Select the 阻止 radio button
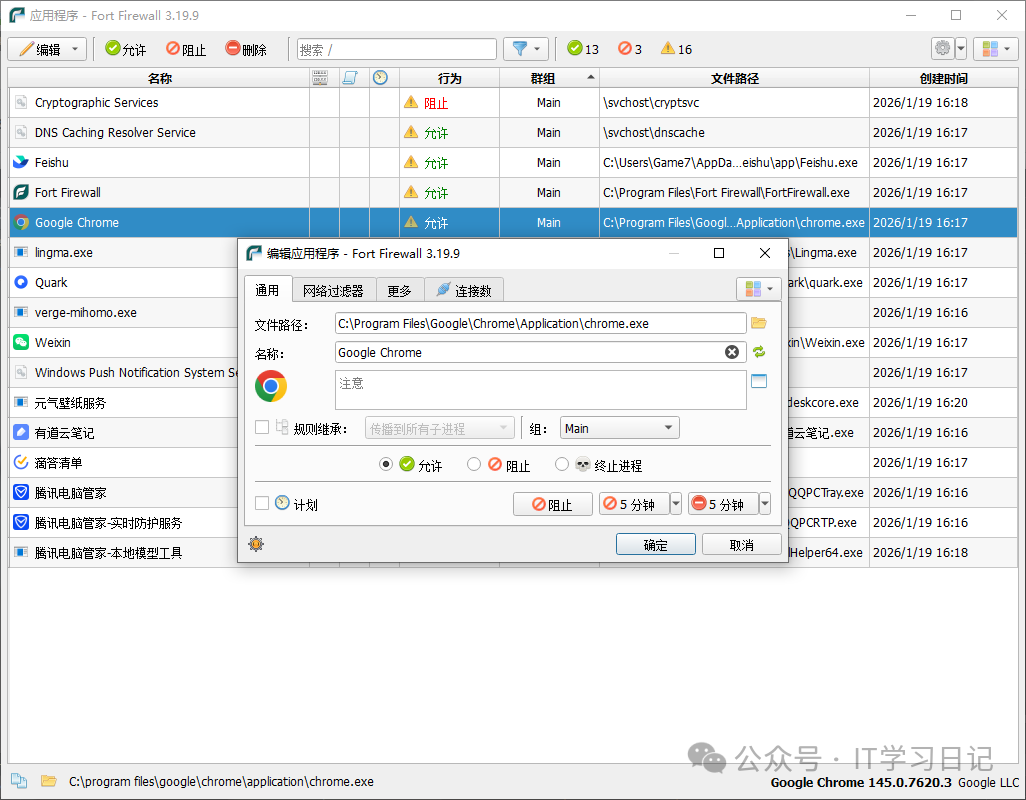 click(x=474, y=465)
